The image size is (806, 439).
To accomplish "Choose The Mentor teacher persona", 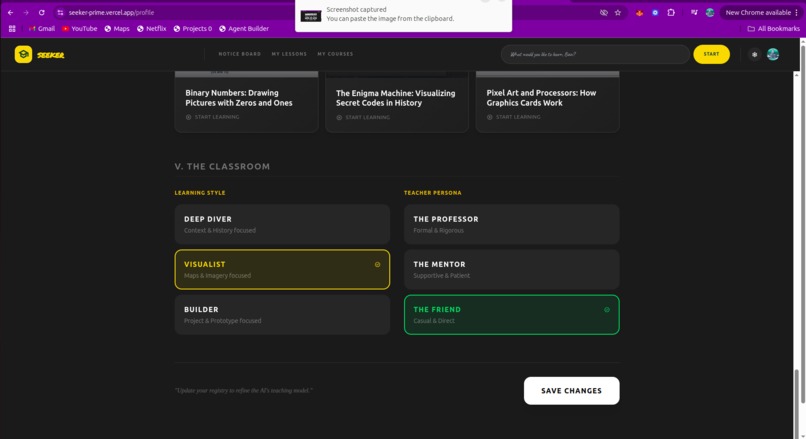I will [x=511, y=269].
